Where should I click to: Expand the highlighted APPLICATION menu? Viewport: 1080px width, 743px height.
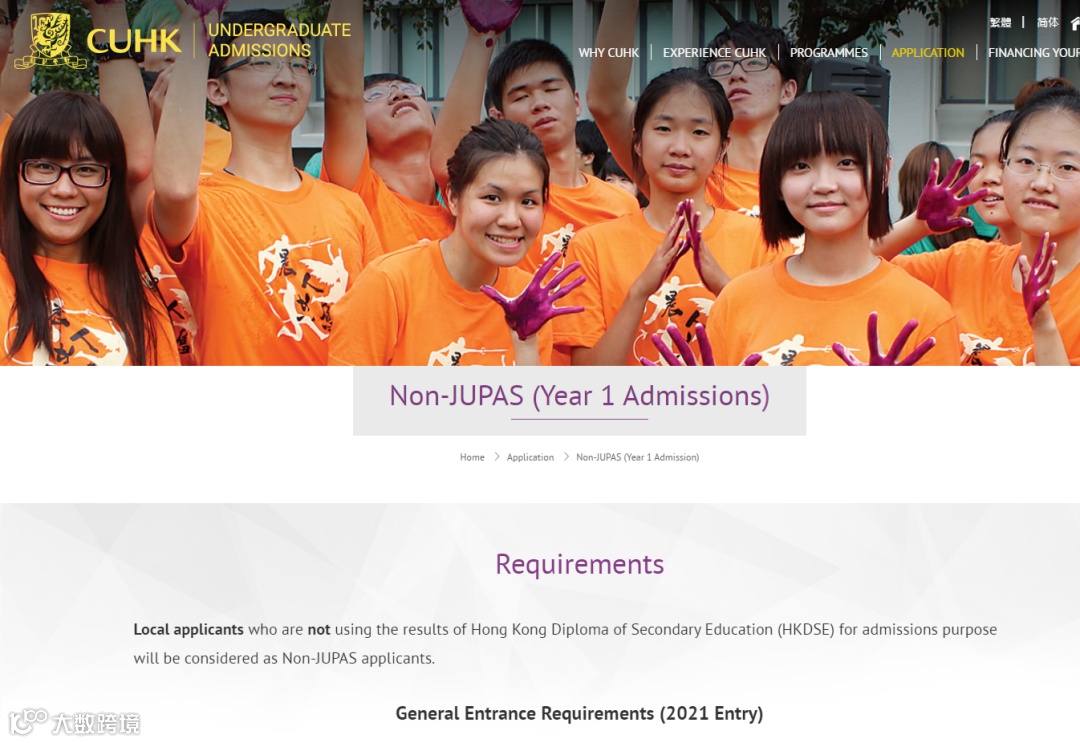coord(928,52)
